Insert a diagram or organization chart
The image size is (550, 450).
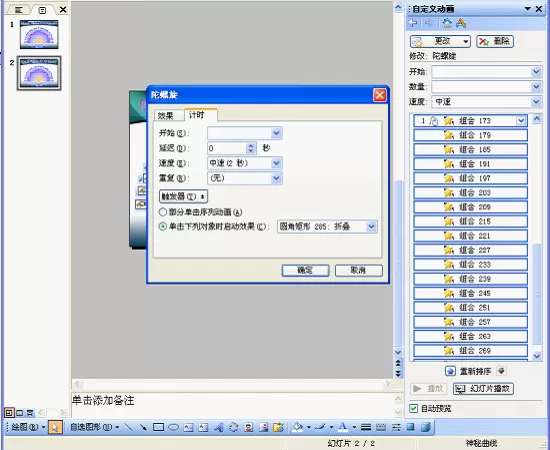234,427
